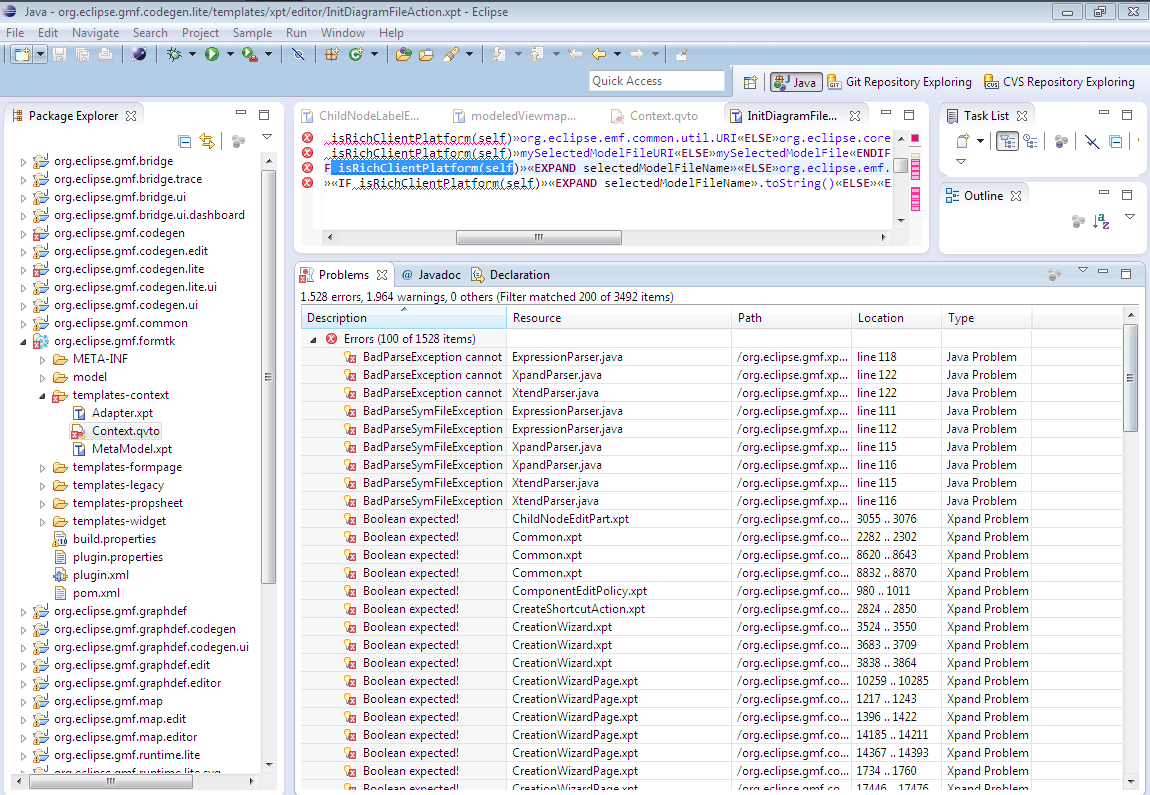Open the Run configurations dropdown arrow
Screen dimensions: 1150x795
(x=230, y=54)
